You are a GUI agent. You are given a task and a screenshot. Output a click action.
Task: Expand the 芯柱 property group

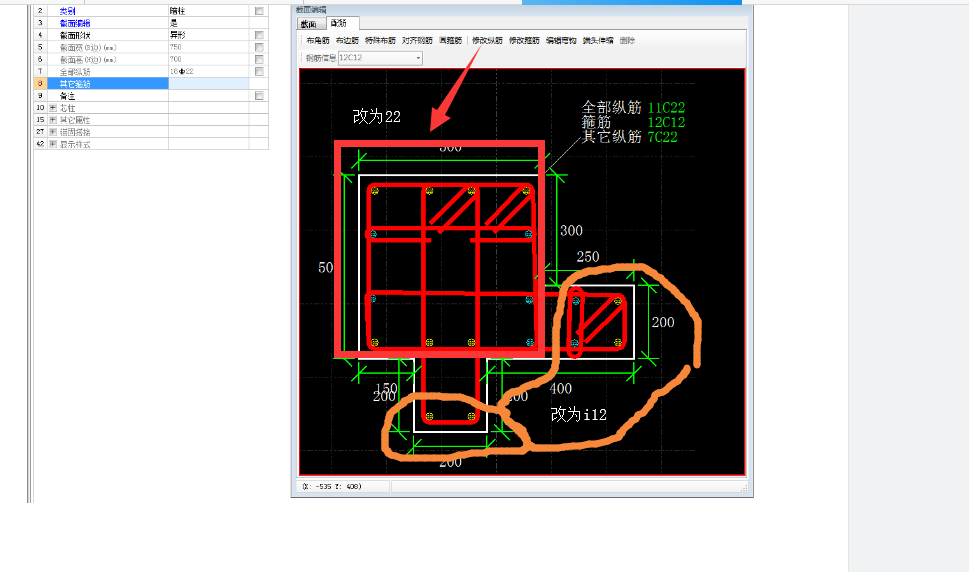click(53, 108)
